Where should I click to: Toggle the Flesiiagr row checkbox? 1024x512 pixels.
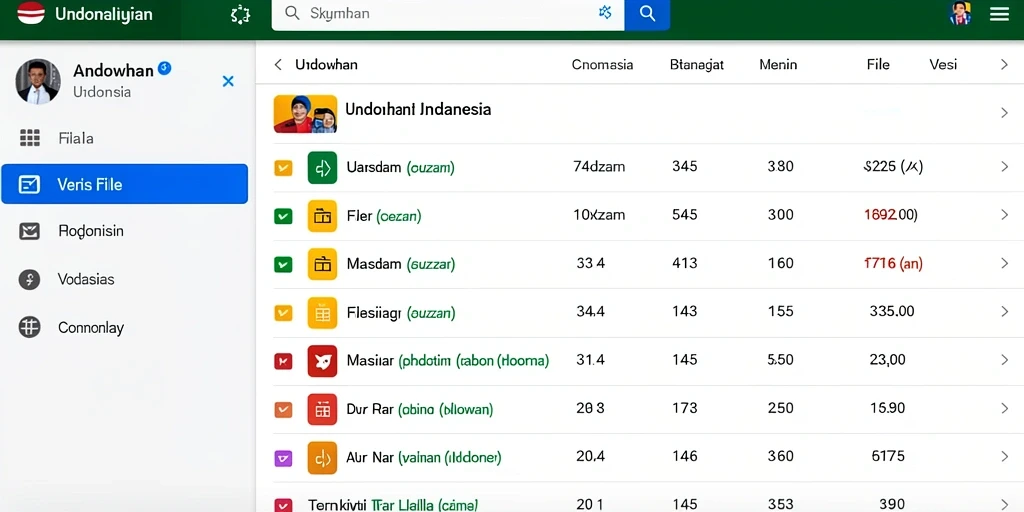283,313
